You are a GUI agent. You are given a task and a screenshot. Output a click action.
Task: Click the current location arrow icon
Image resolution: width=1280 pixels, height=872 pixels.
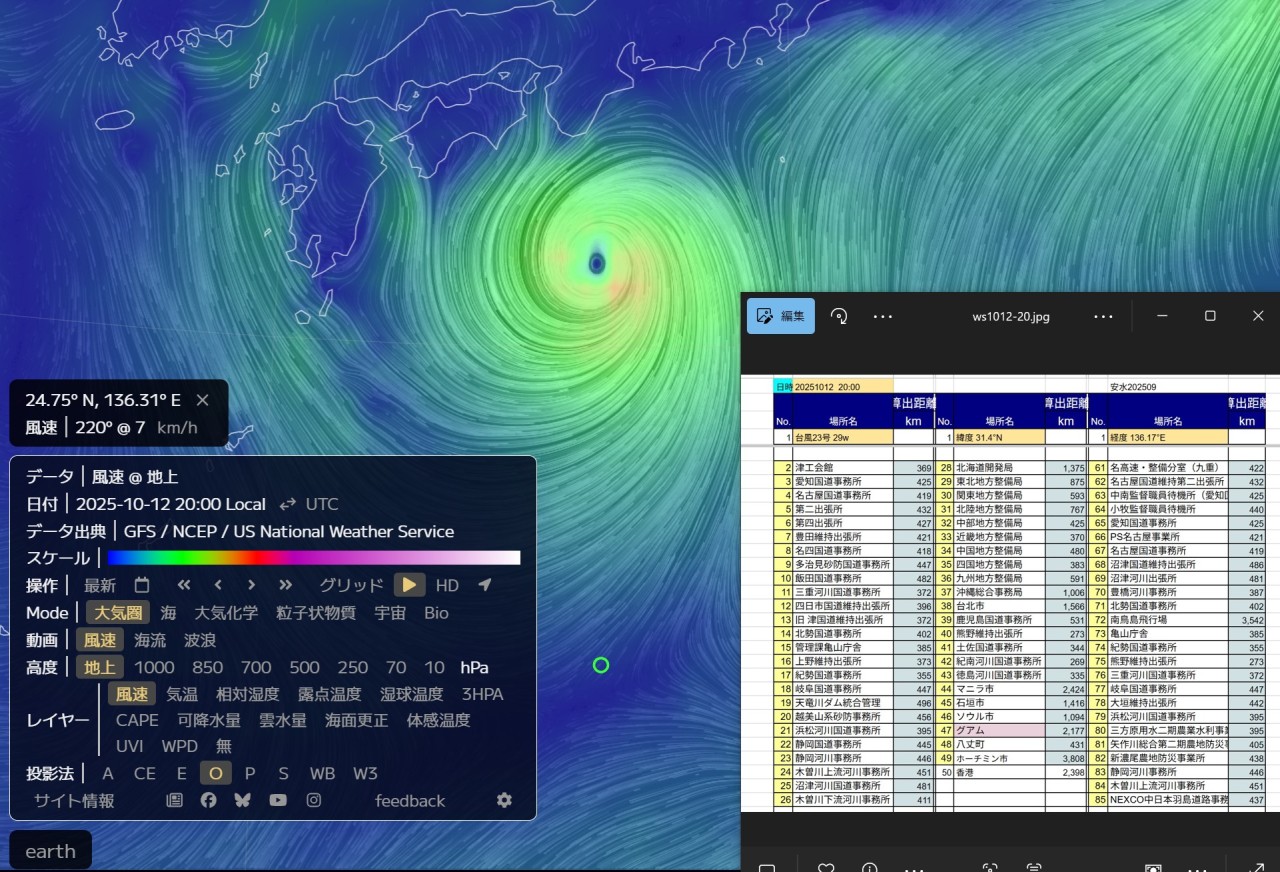[484, 585]
